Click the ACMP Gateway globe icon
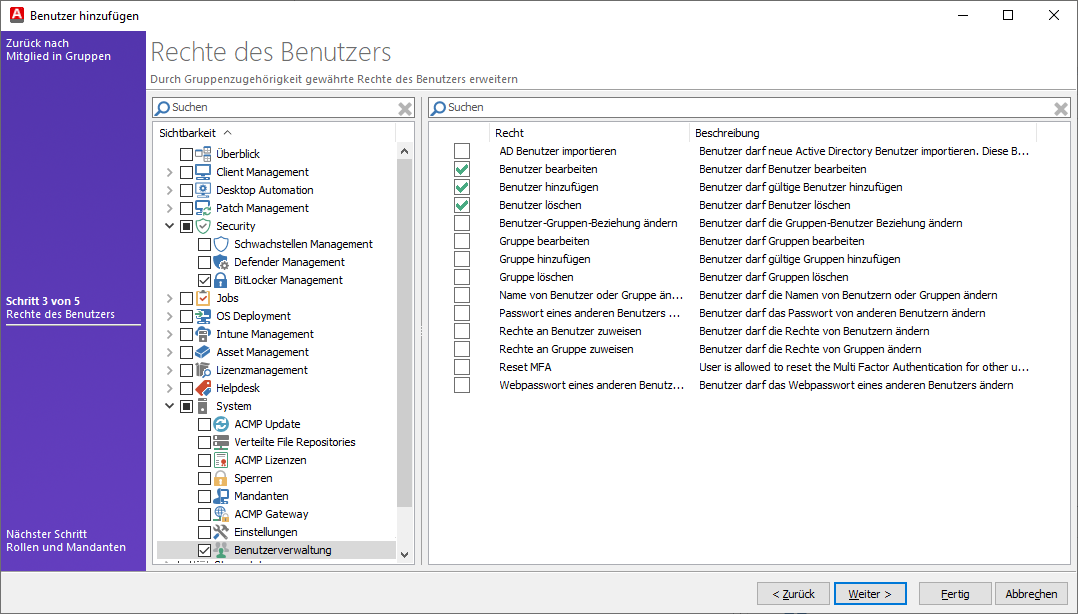 (x=220, y=513)
